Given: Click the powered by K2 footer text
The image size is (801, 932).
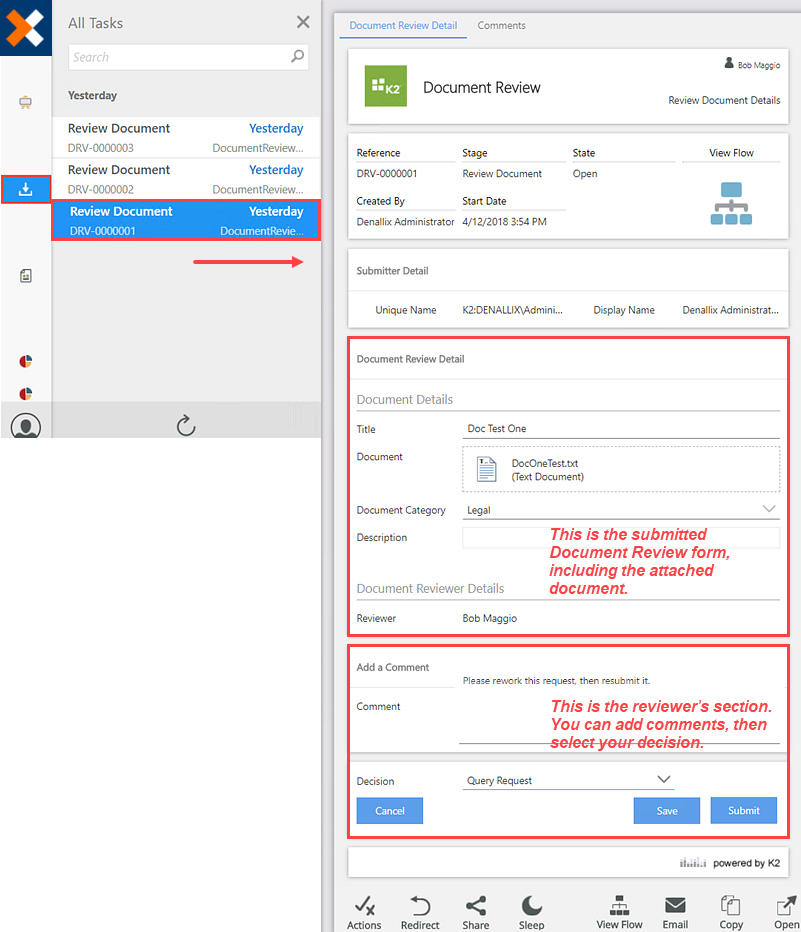Looking at the screenshot, I should (x=746, y=862).
